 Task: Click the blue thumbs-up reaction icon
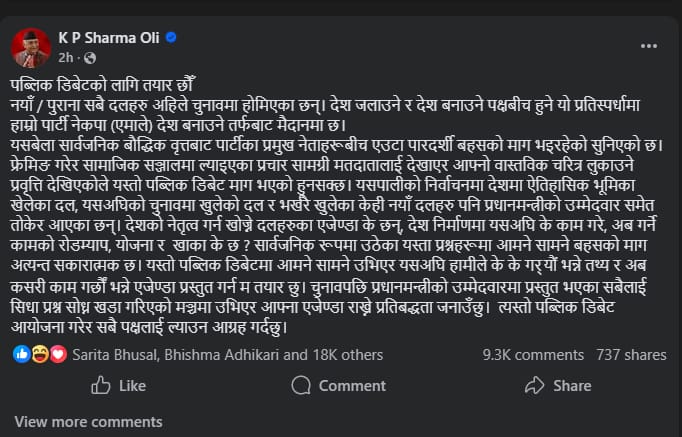pos(23,353)
